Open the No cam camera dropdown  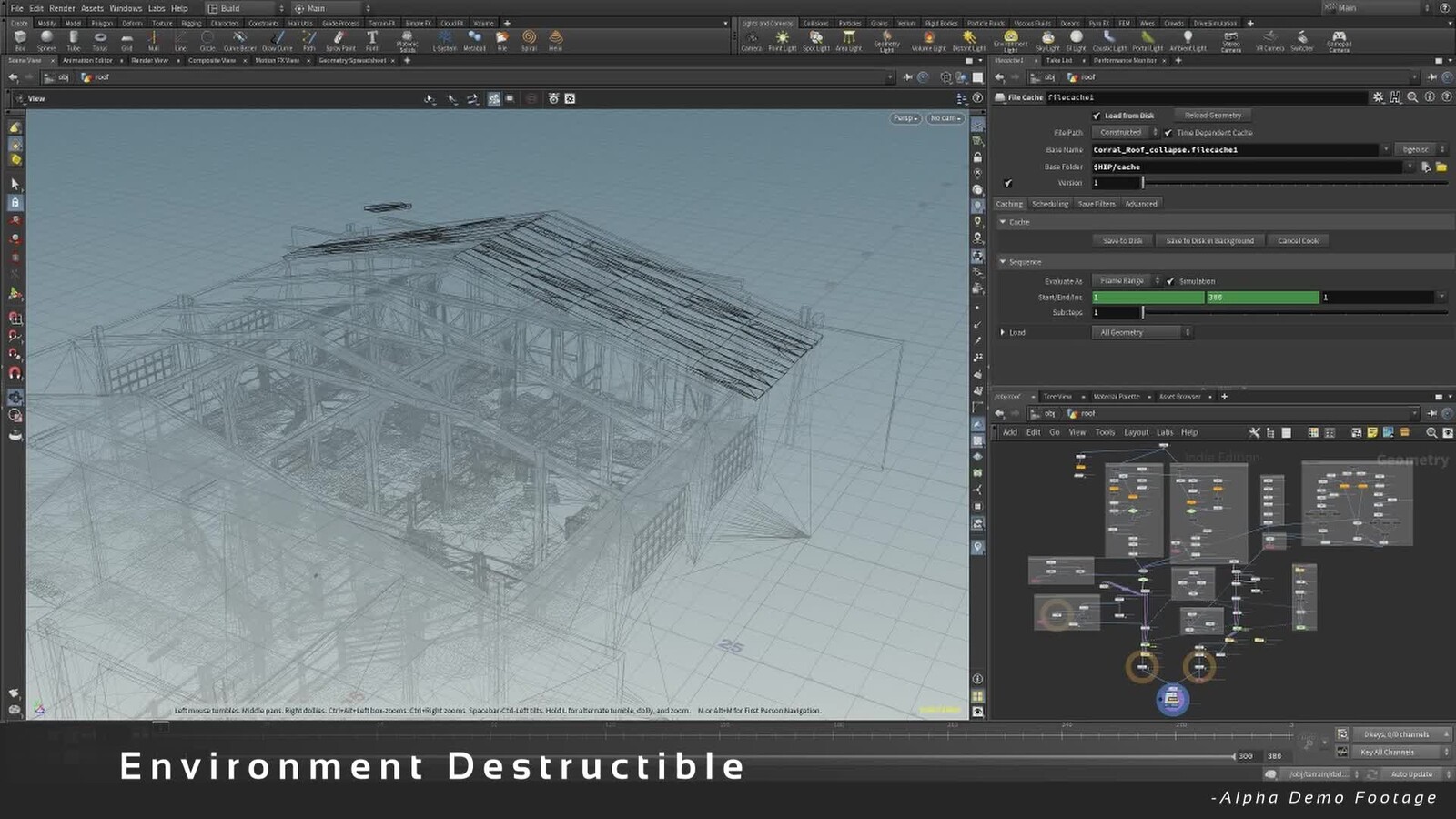click(945, 118)
